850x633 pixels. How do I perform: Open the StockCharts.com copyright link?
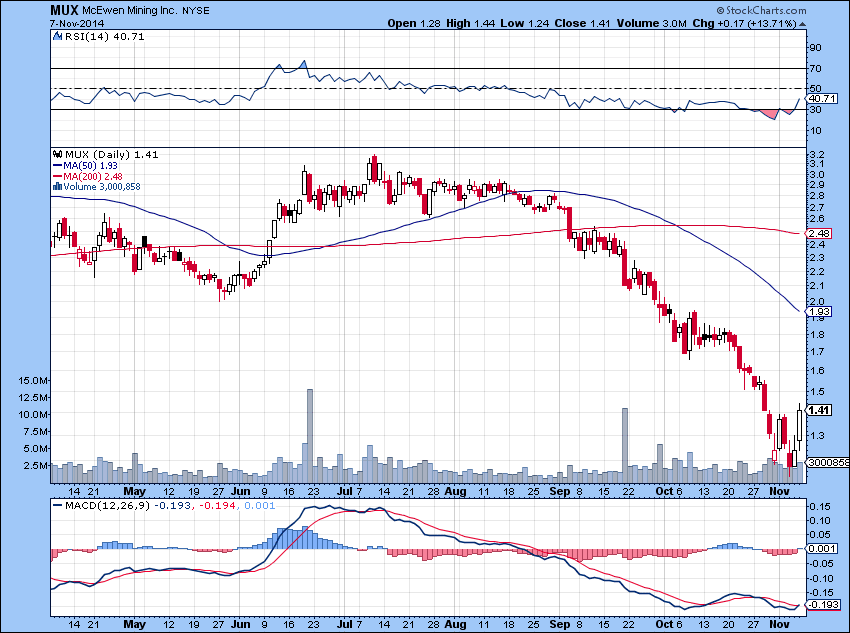pyautogui.click(x=761, y=10)
